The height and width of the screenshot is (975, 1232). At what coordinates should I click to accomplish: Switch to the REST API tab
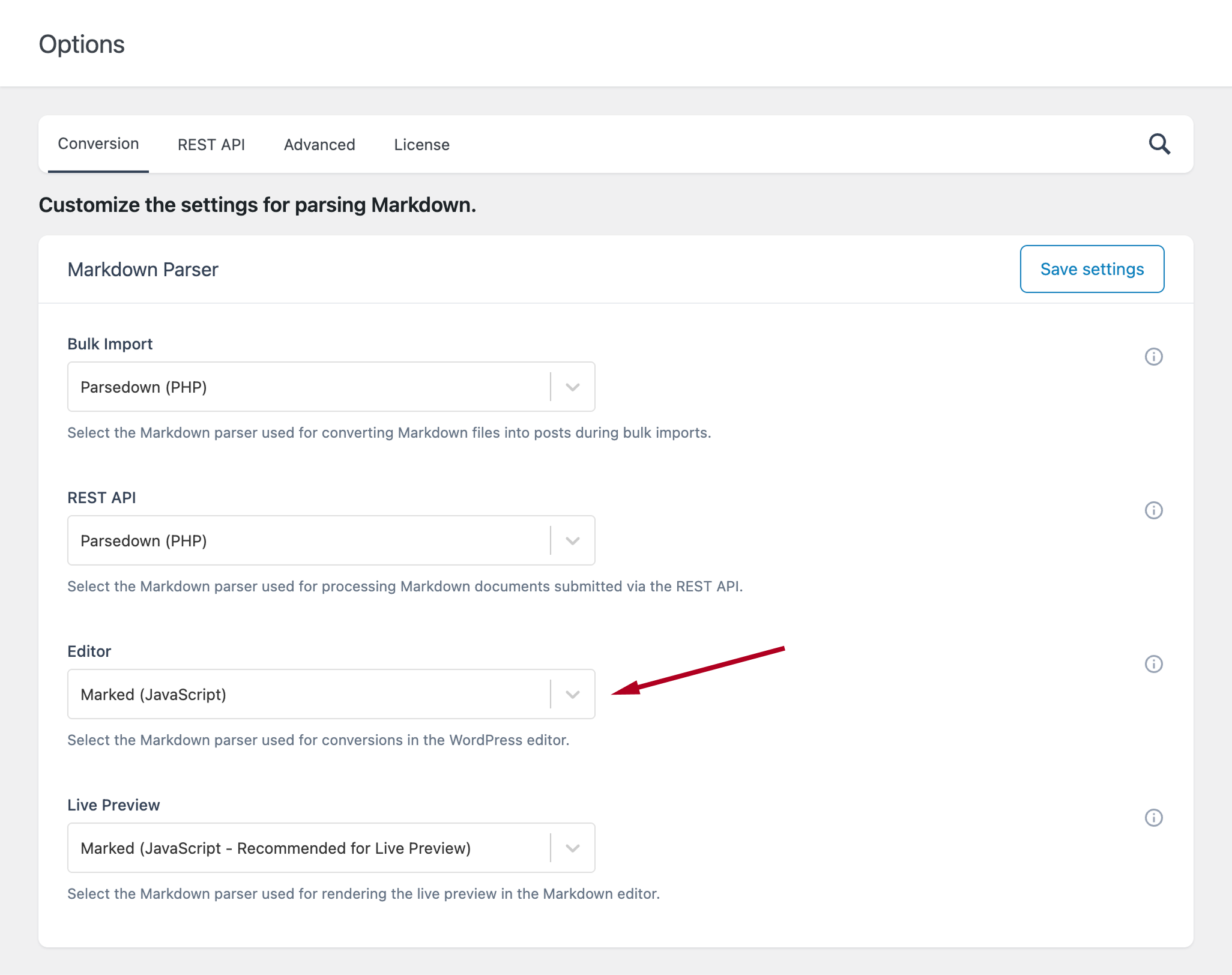point(211,144)
